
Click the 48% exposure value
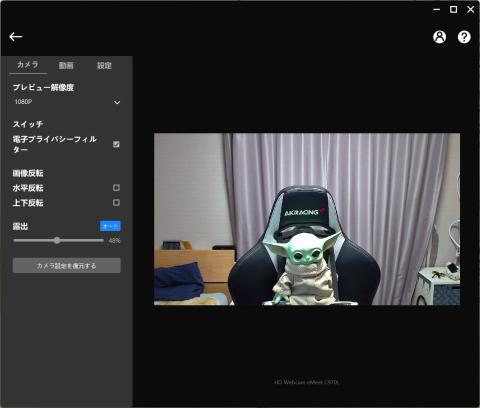point(114,241)
